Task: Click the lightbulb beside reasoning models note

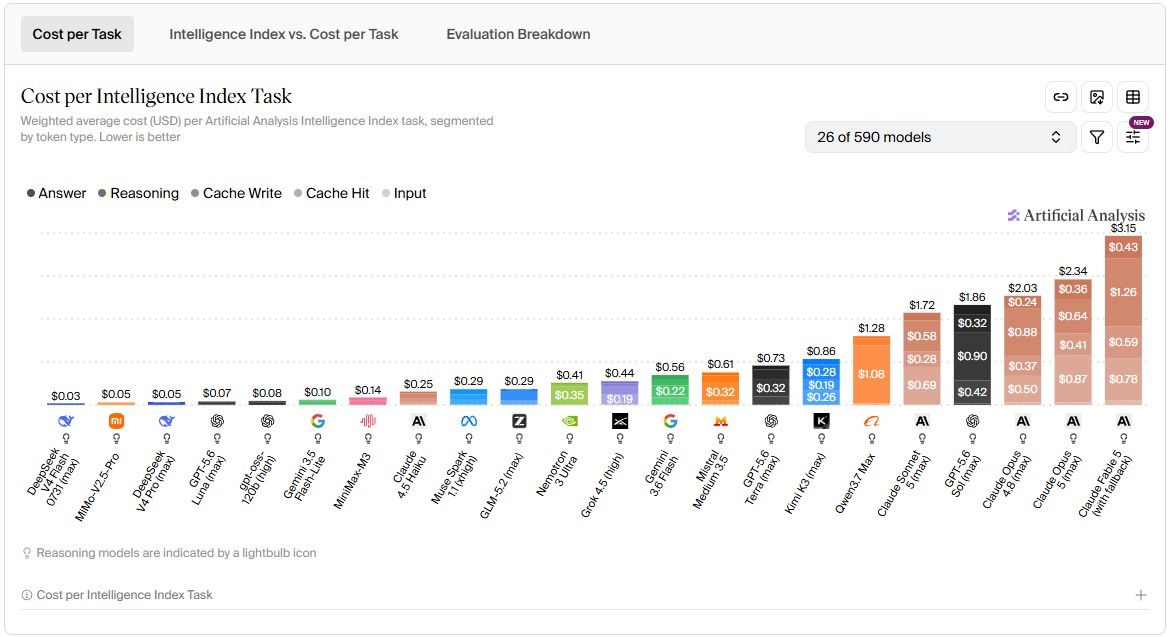Action: click(x=27, y=553)
